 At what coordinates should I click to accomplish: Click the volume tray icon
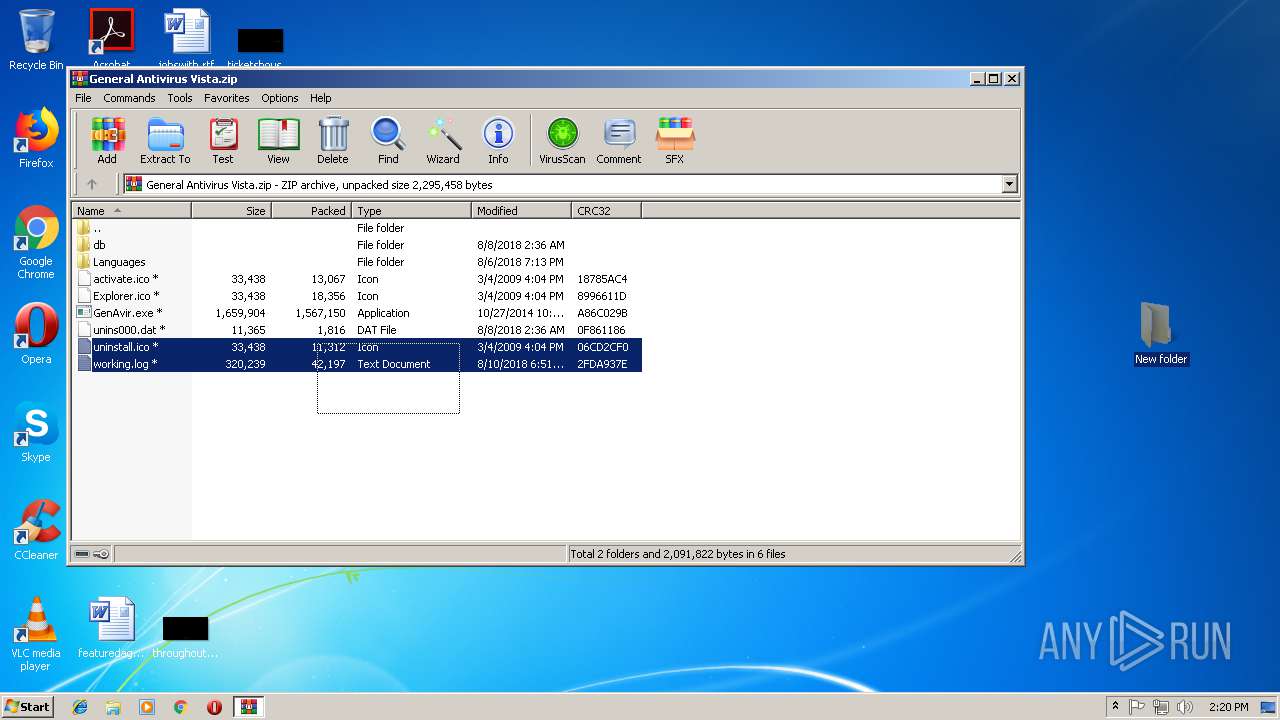pyautogui.click(x=1185, y=707)
